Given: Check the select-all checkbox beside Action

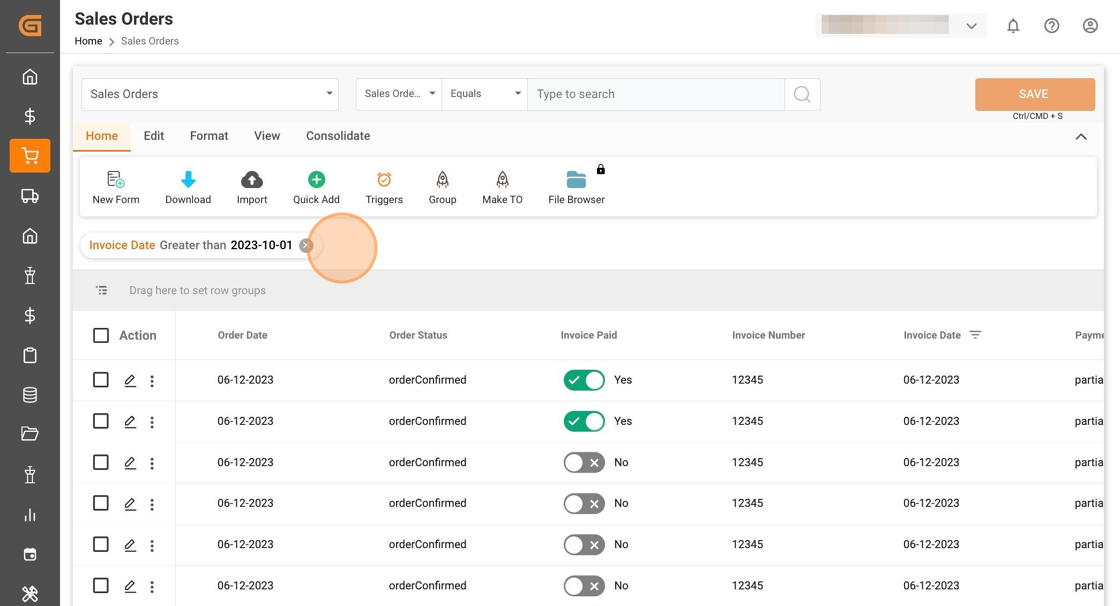Looking at the screenshot, I should 101,336.
